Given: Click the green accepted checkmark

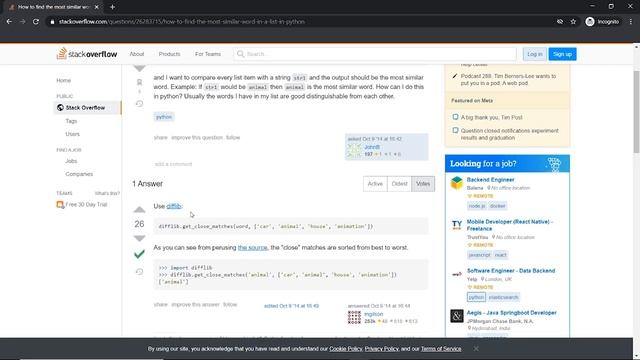Looking at the screenshot, I should click(139, 254).
